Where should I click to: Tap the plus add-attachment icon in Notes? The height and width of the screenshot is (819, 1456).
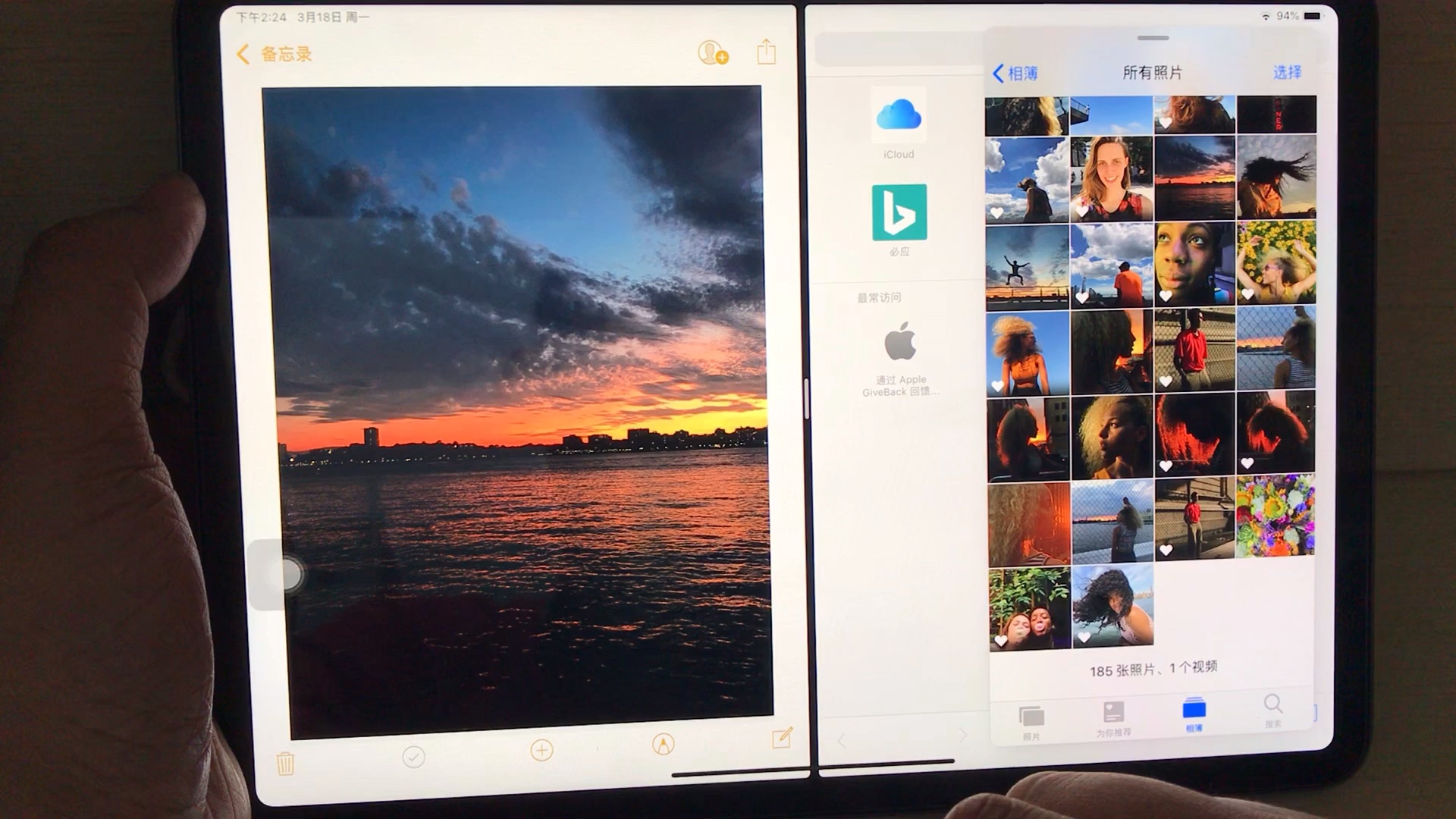pos(541,751)
